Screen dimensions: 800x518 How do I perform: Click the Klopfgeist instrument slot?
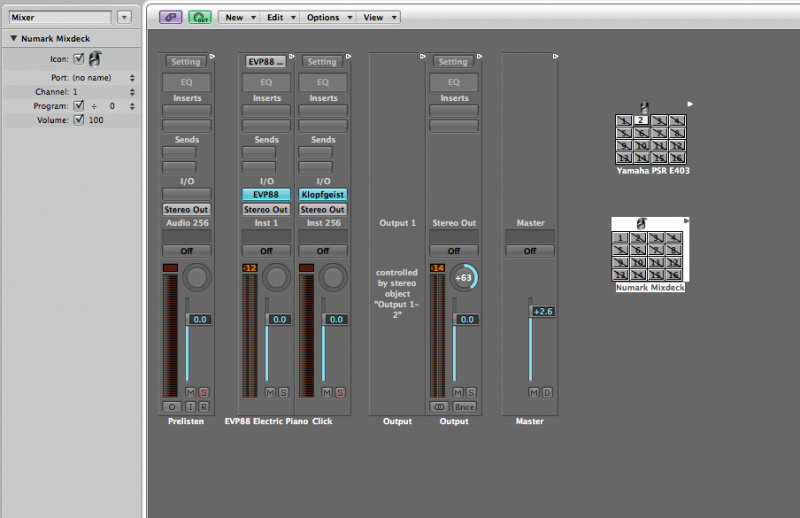click(323, 195)
